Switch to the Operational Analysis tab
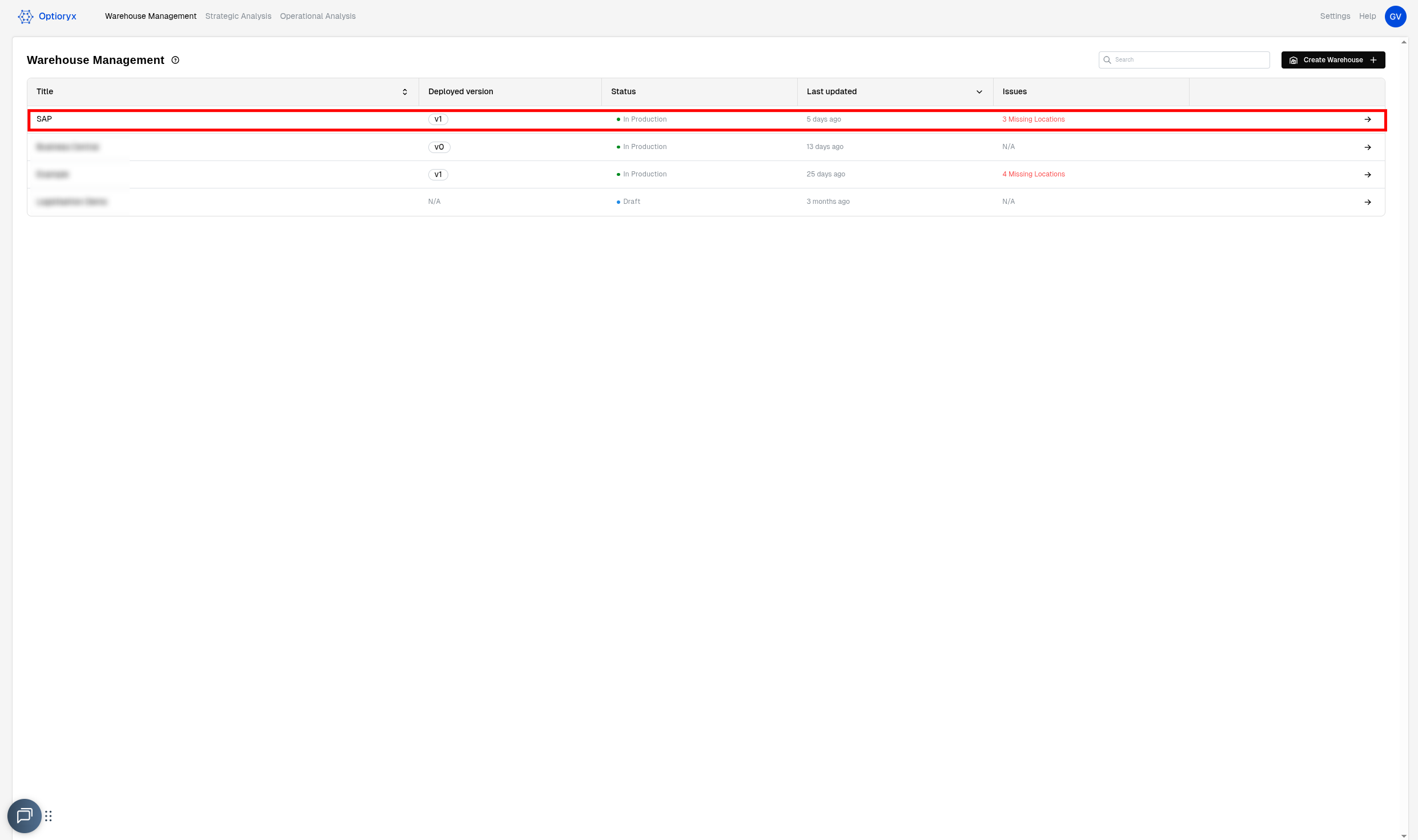The width and height of the screenshot is (1418, 840). (318, 17)
